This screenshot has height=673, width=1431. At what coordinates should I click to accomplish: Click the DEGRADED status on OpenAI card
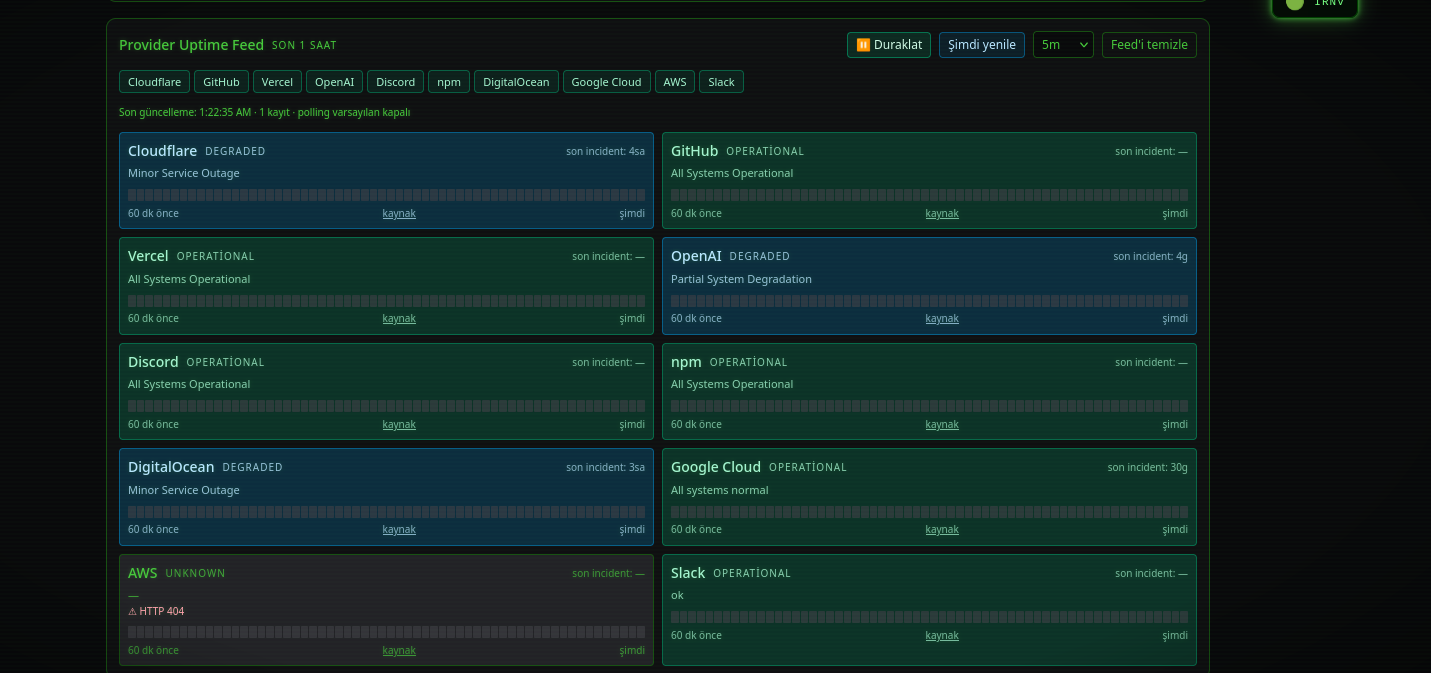click(759, 256)
